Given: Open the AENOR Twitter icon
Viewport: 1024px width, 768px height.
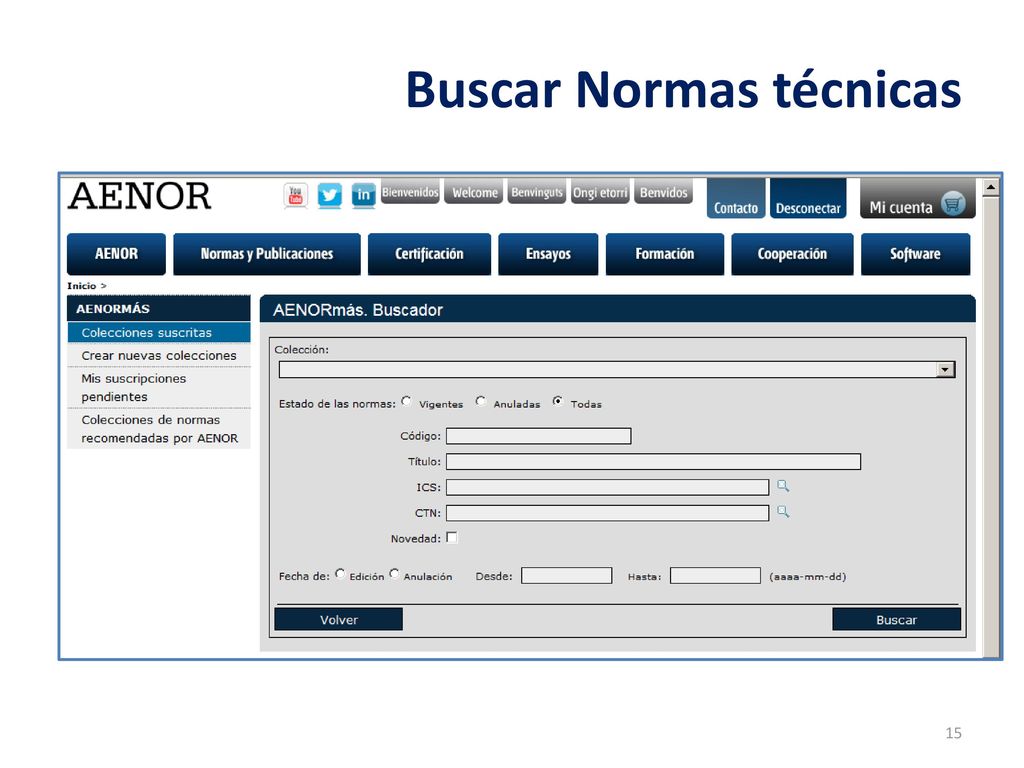Looking at the screenshot, I should click(x=330, y=195).
